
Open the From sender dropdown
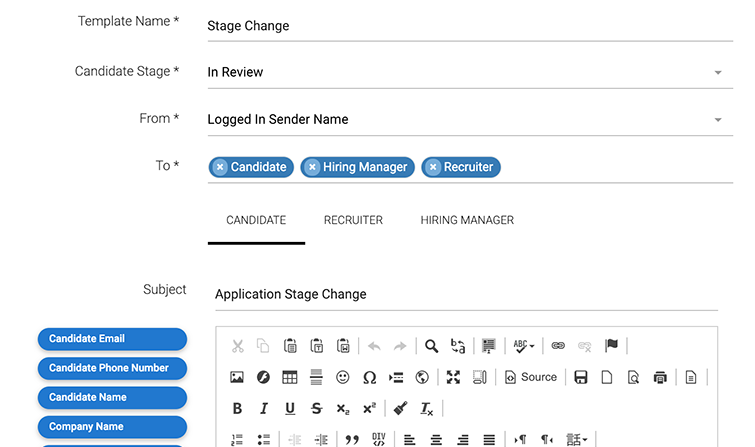tap(717, 120)
